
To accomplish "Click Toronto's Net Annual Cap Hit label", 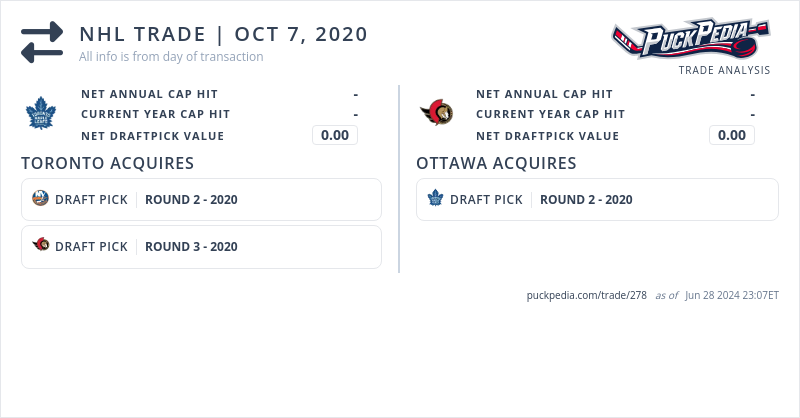I will [x=149, y=94].
